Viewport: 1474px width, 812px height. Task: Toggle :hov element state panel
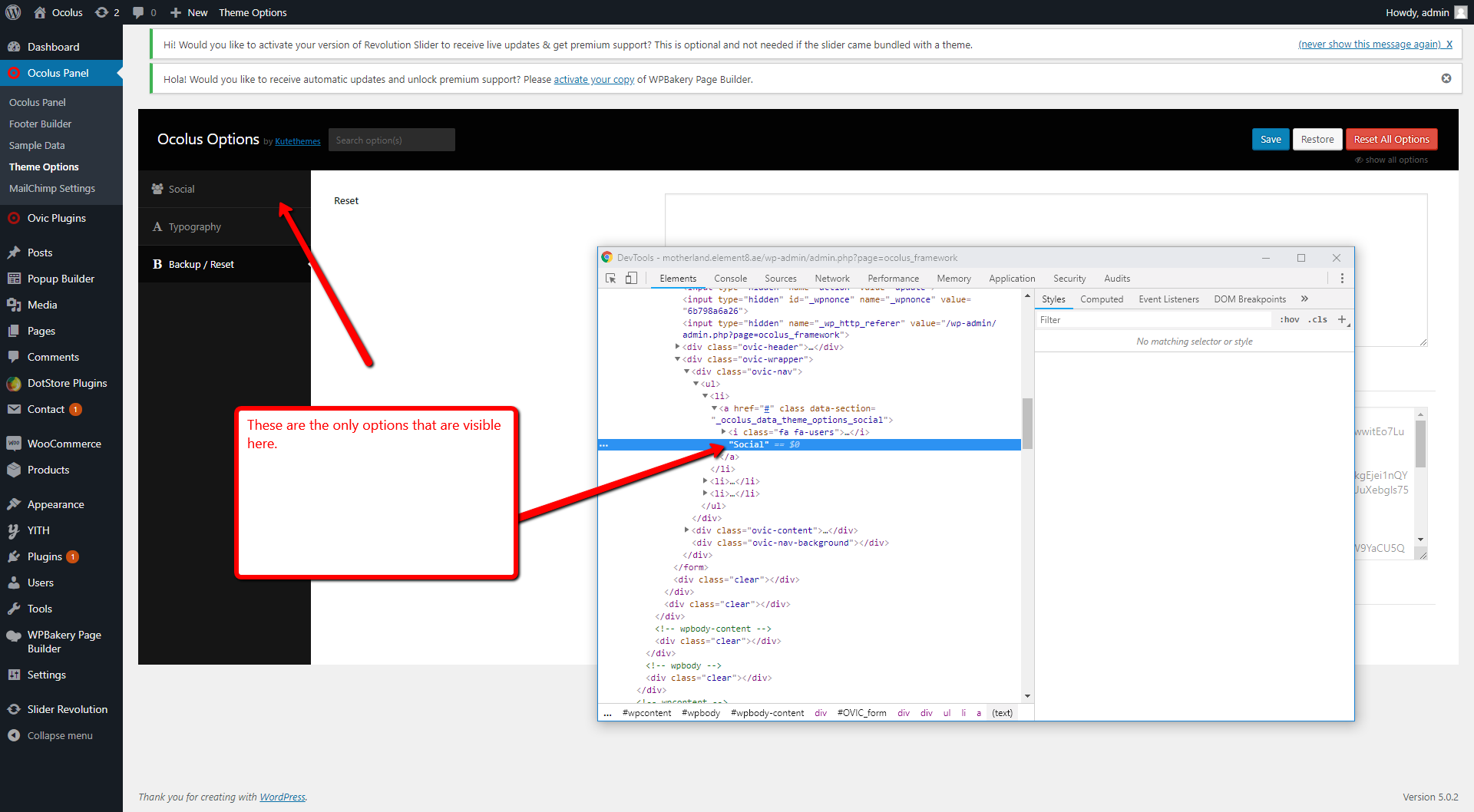[x=1290, y=319]
